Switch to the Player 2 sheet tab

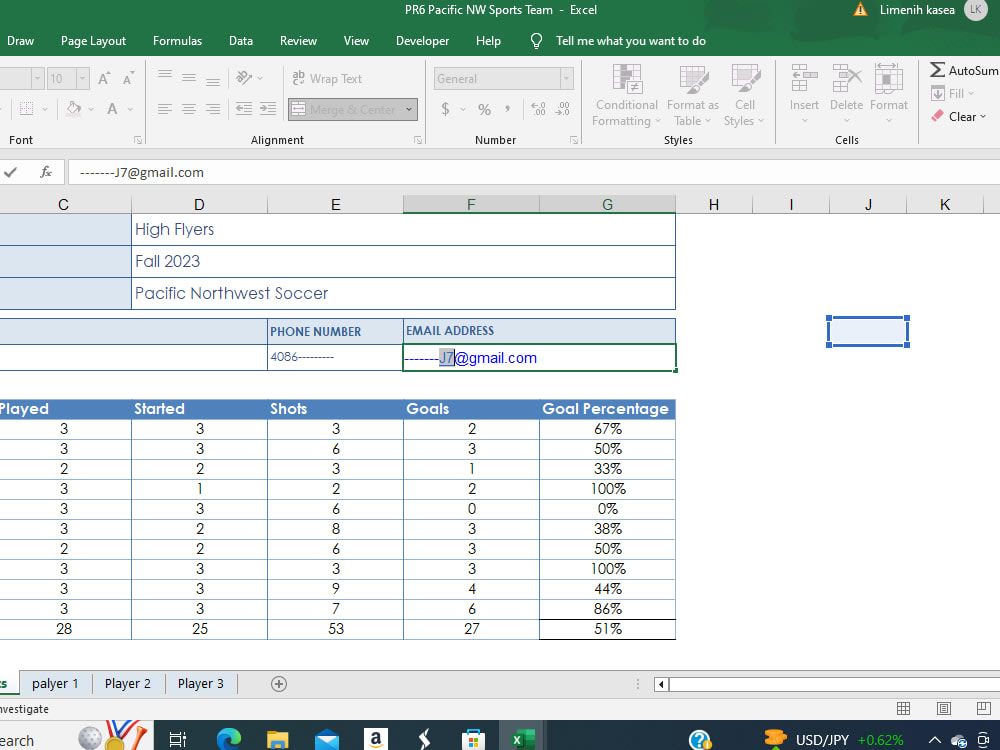128,684
